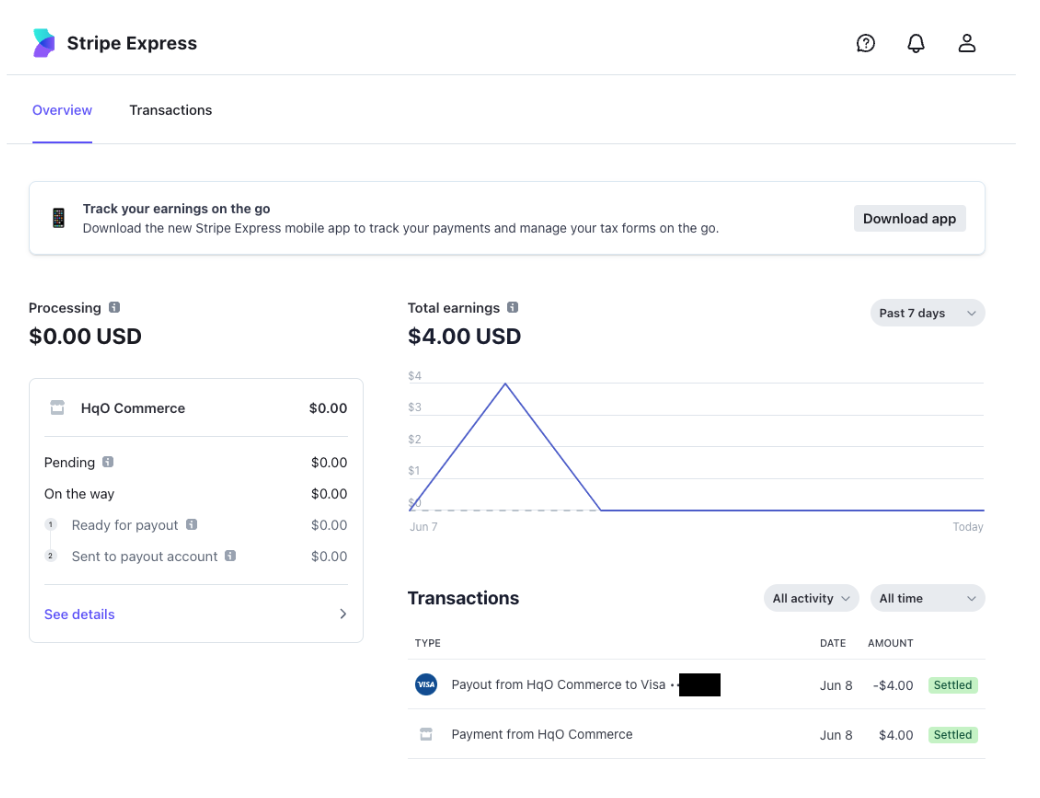Click the Download app button
The width and height of the screenshot is (1040, 798).
tap(909, 219)
